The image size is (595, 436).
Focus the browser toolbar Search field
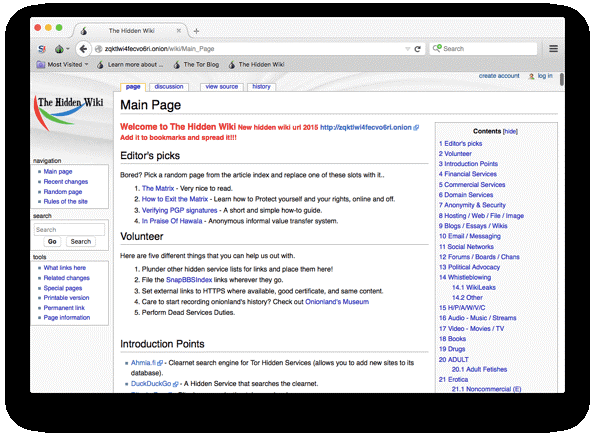coord(483,49)
